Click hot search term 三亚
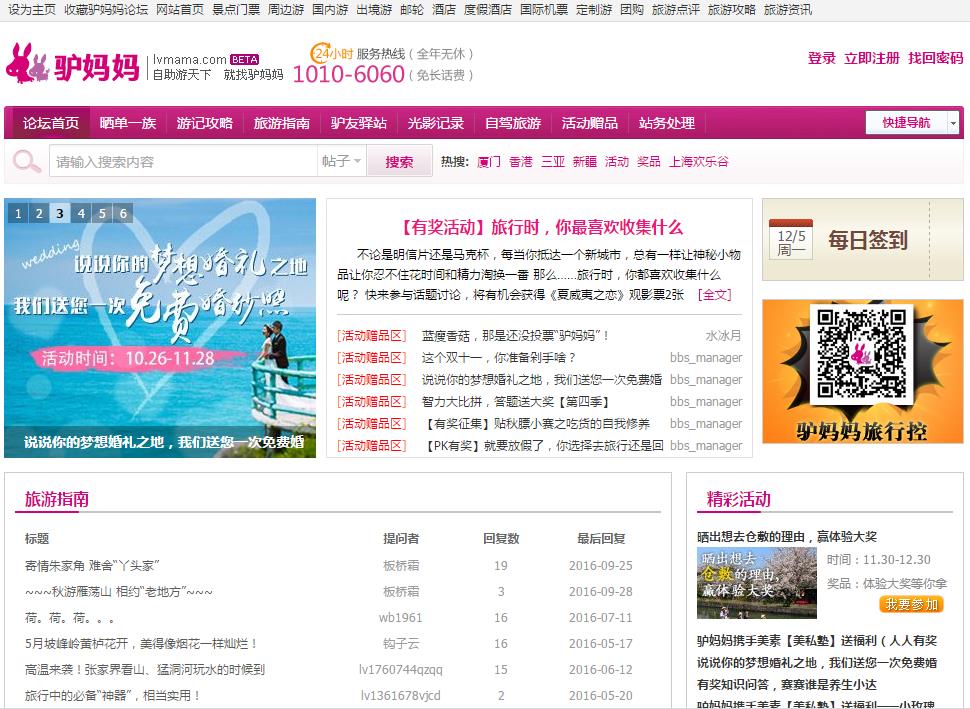970x709 pixels. pos(553,161)
